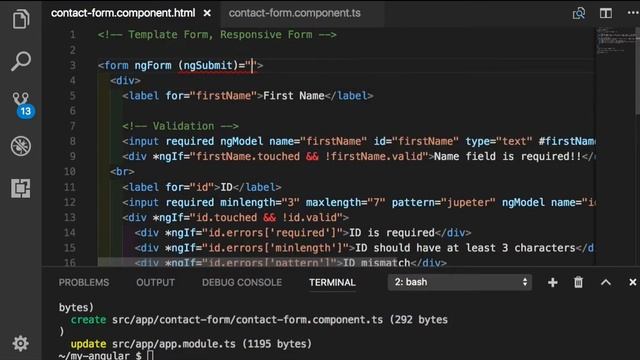Switch to the contact-form.component.ts tab

[x=294, y=13]
